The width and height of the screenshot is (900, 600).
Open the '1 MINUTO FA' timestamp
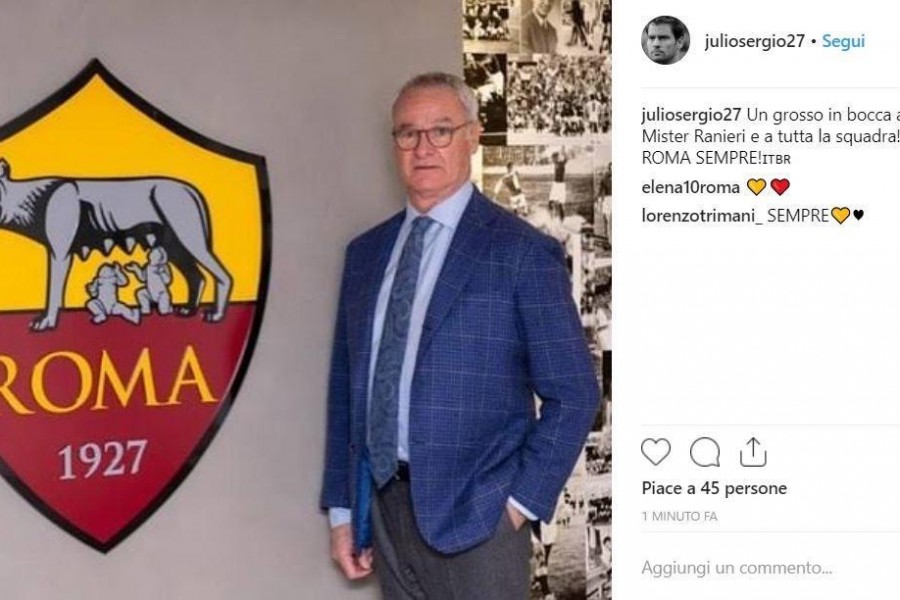680,517
